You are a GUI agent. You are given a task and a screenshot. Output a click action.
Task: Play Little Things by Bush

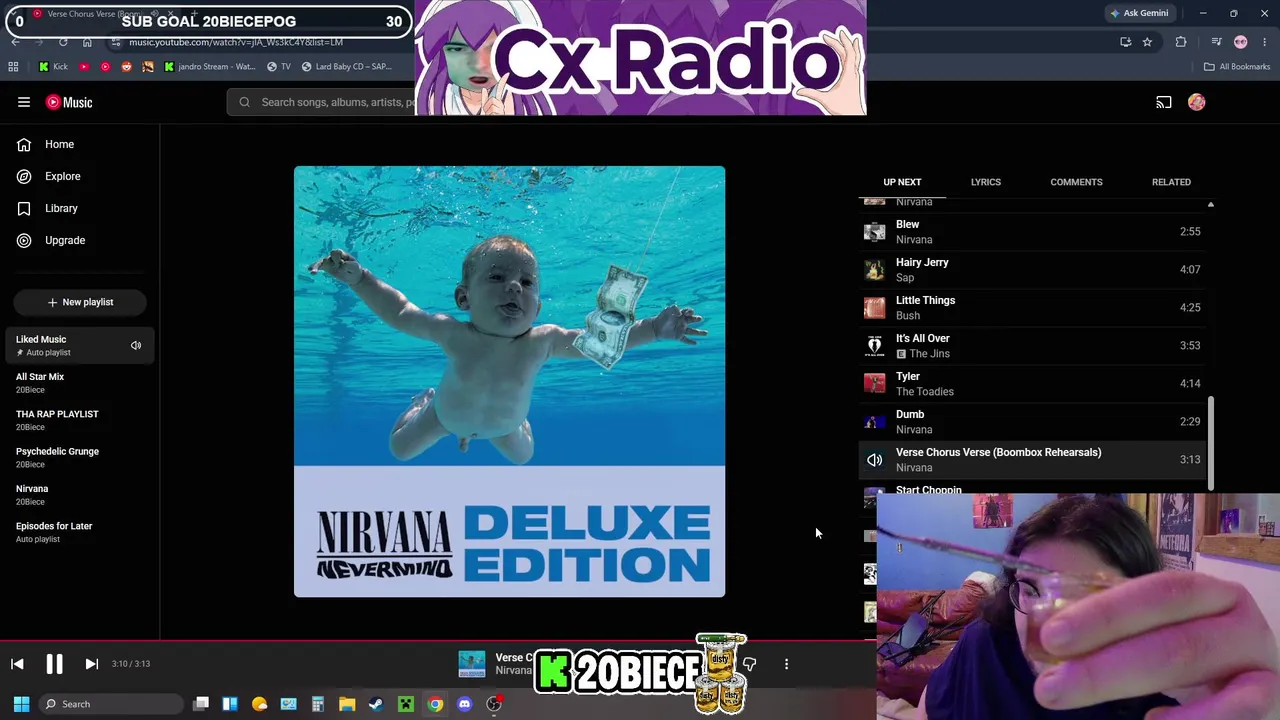pos(1032,308)
